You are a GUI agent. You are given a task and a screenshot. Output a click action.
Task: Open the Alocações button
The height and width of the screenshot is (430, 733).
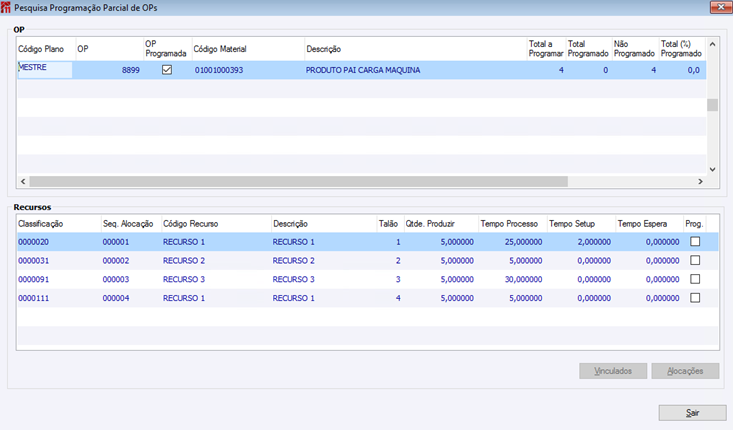(685, 371)
